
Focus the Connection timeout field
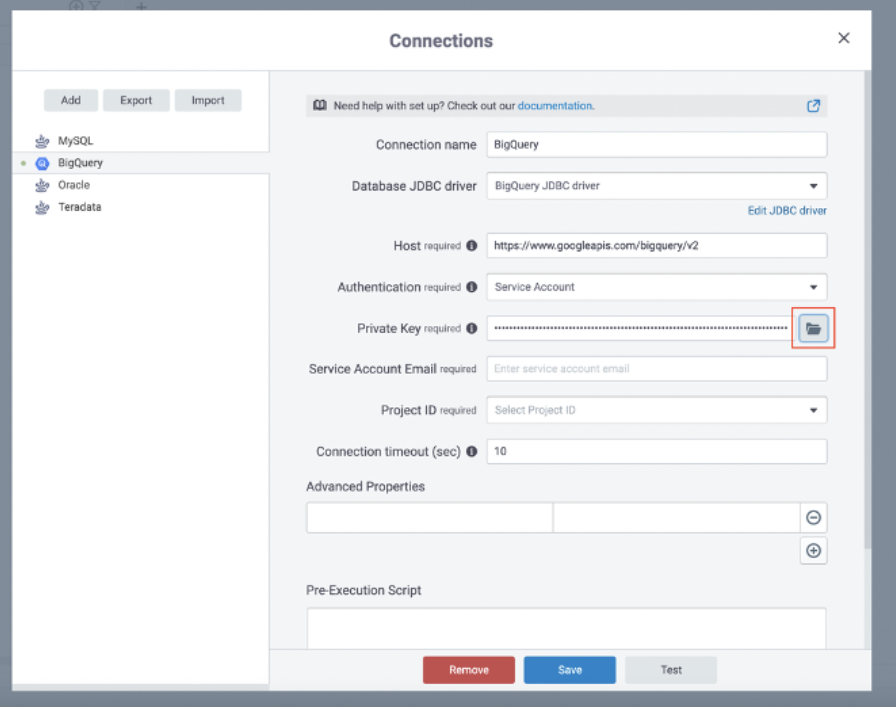[x=657, y=451]
